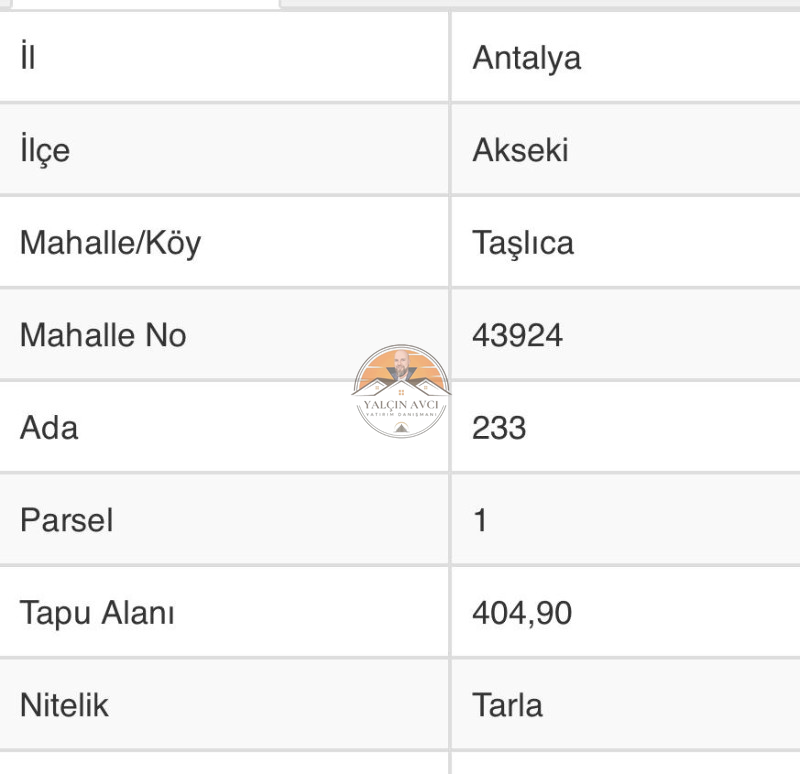Image resolution: width=800 pixels, height=774 pixels.
Task: Click the Parsel value 1
Action: (x=480, y=520)
